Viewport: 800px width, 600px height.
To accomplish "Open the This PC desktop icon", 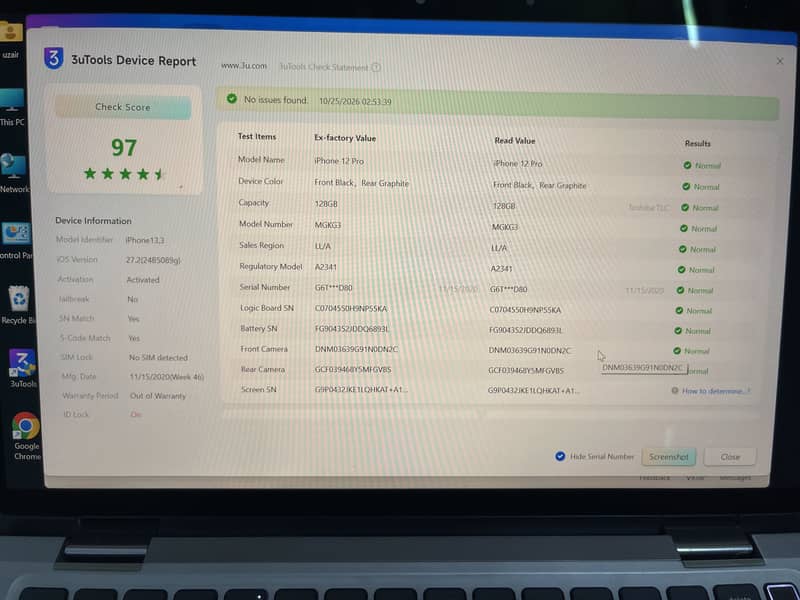I will tap(12, 107).
